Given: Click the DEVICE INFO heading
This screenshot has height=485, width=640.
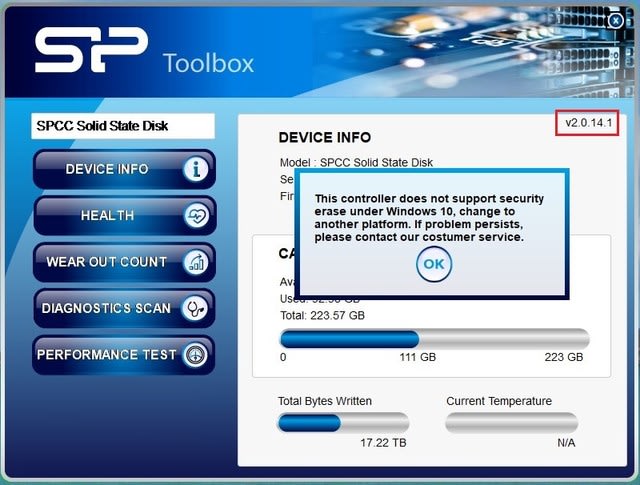Looking at the screenshot, I should [x=325, y=138].
